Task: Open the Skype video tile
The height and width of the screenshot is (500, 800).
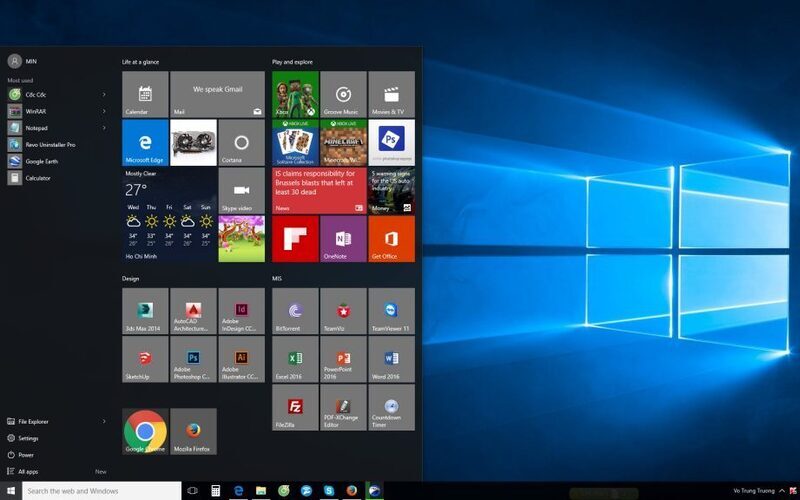Action: pos(241,191)
